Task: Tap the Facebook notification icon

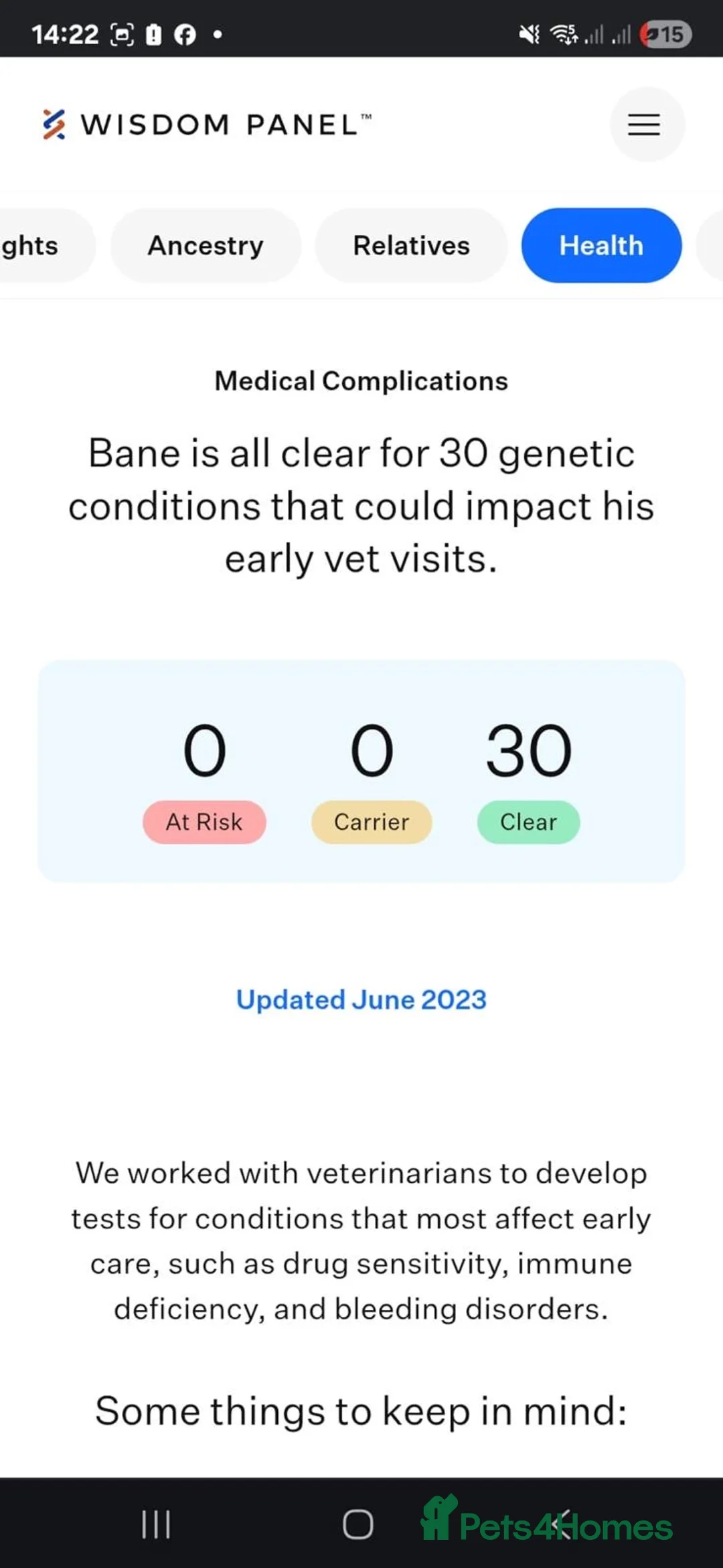Action: click(x=185, y=34)
